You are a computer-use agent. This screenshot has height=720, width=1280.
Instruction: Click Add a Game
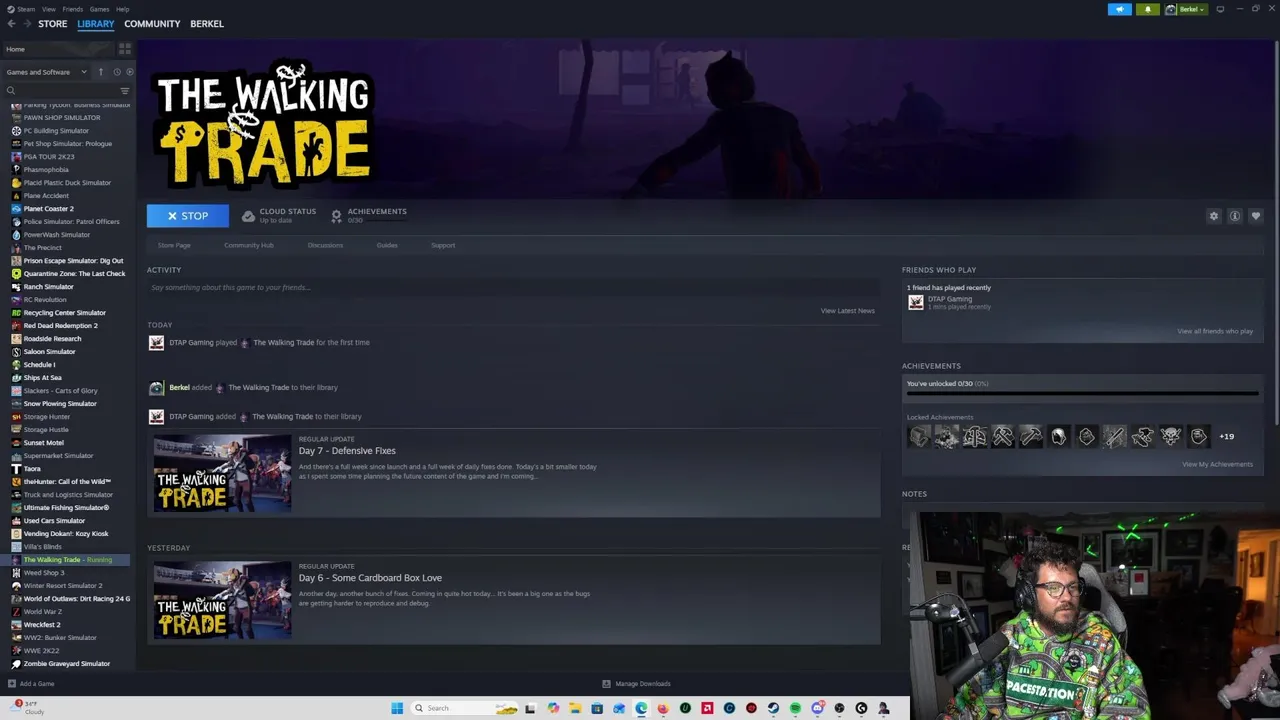[x=31, y=684]
